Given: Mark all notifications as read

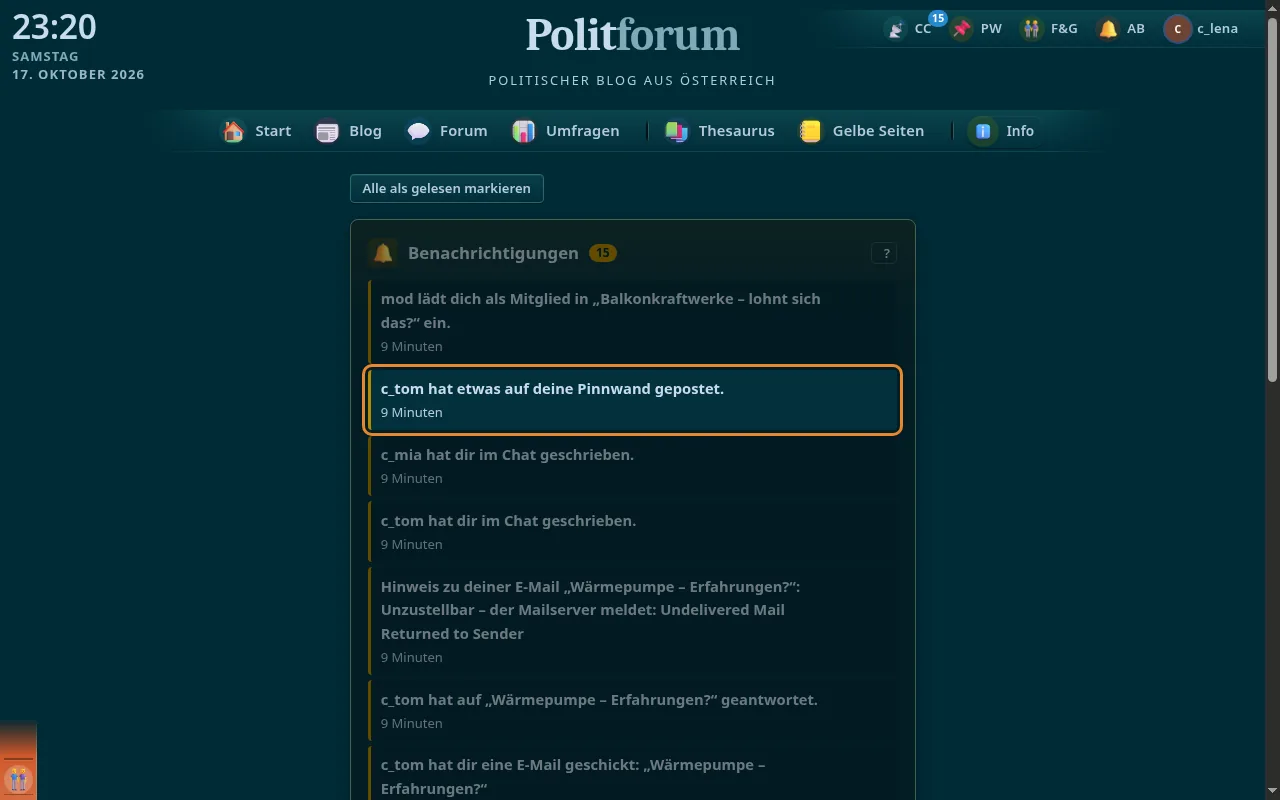Looking at the screenshot, I should [447, 188].
